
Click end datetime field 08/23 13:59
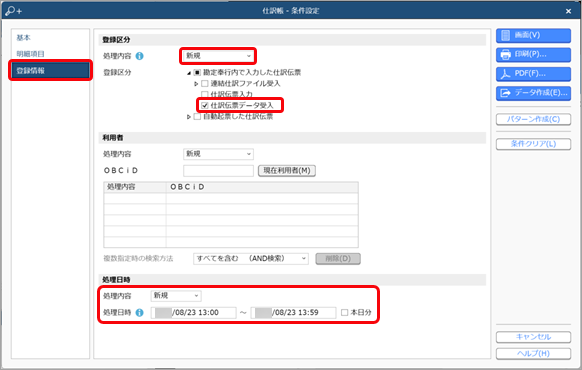click(x=293, y=312)
